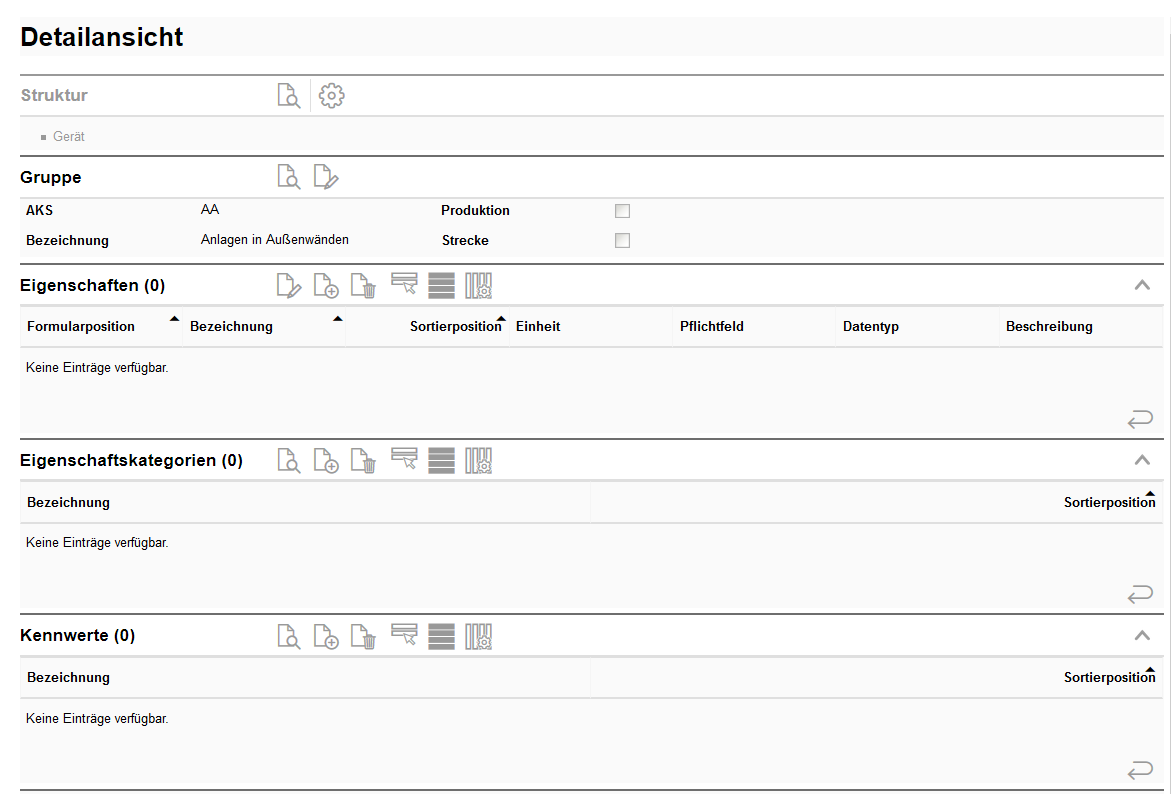
Task: Enable the Produktion checkbox
Action: pyautogui.click(x=622, y=211)
